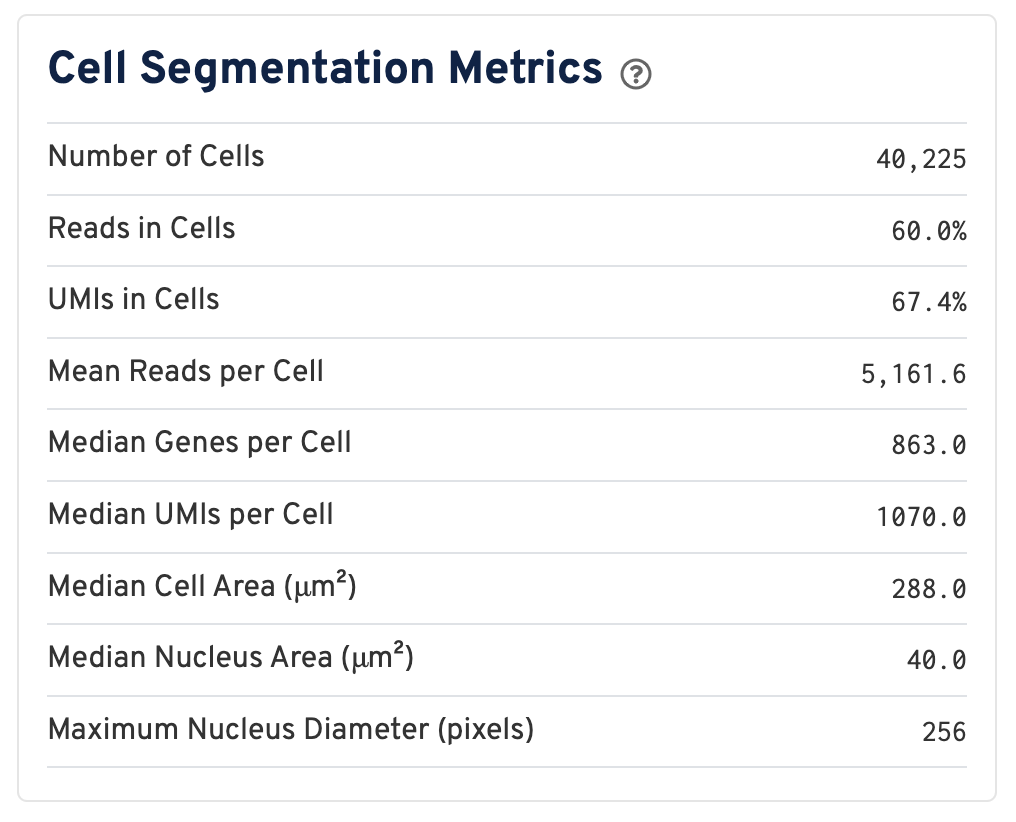The image size is (1016, 822).
Task: Click the 863.0 median genes value
Action: (929, 445)
